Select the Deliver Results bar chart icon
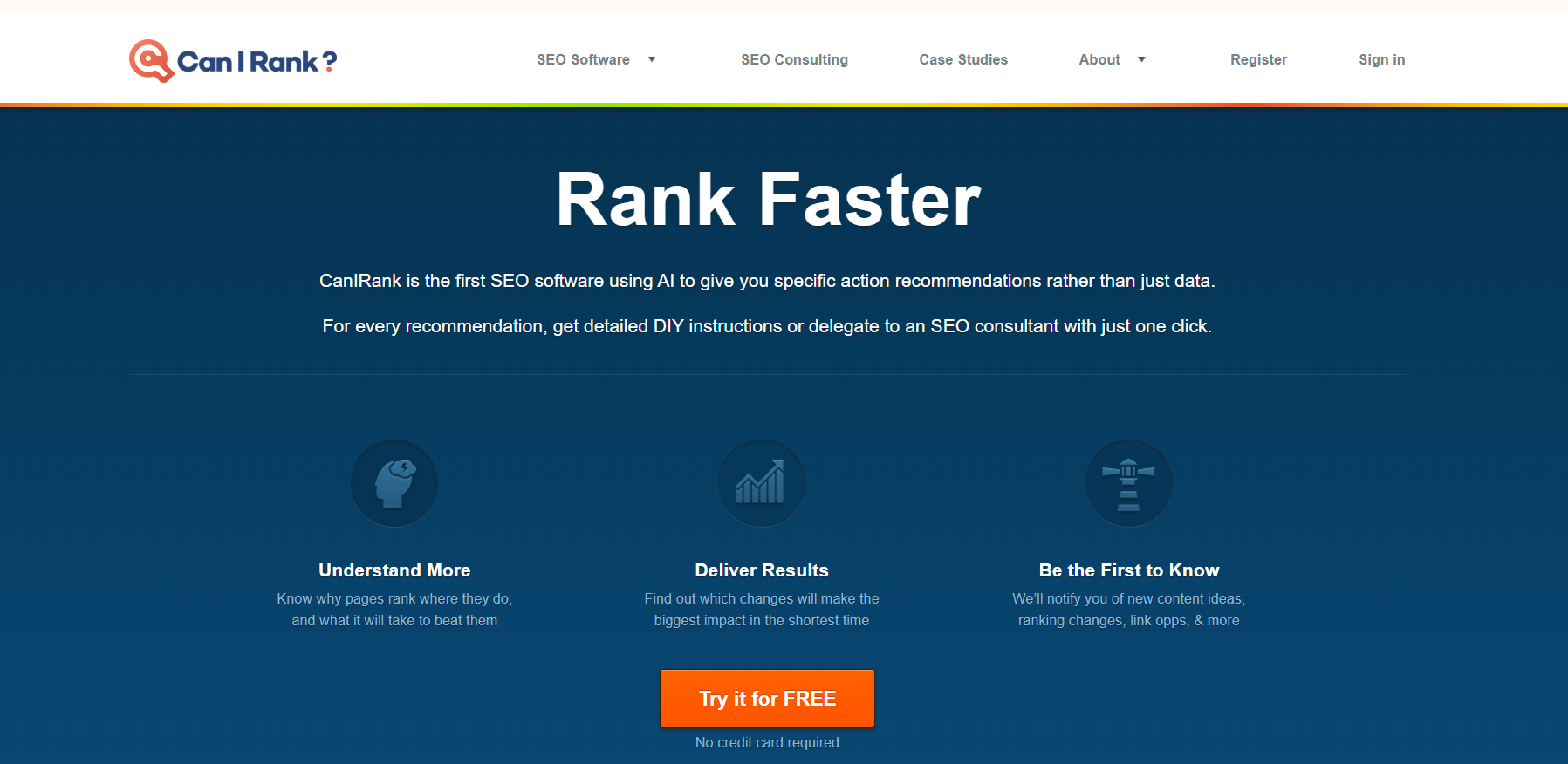Screen dimensions: 1568x764 [762, 483]
